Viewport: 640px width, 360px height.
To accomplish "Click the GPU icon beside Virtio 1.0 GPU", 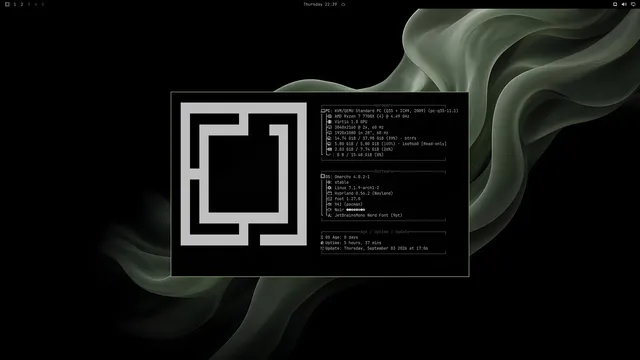I will [x=329, y=122].
